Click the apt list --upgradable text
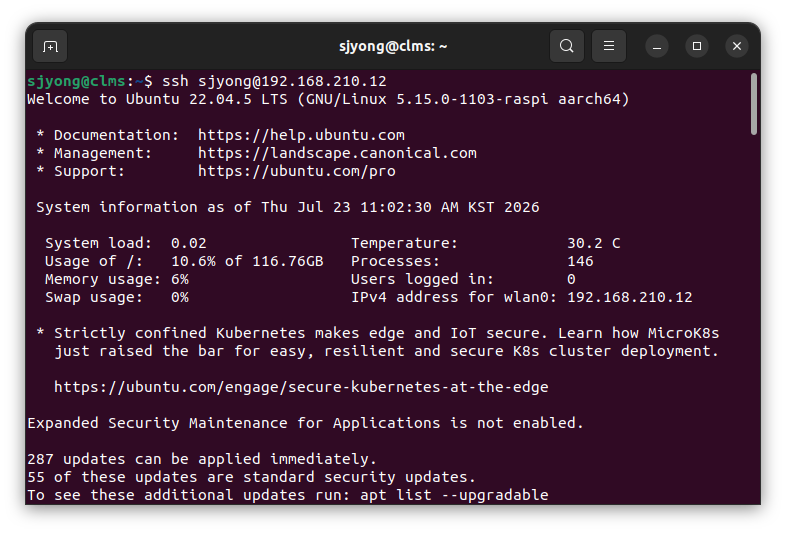The image size is (786, 533). tap(454, 495)
